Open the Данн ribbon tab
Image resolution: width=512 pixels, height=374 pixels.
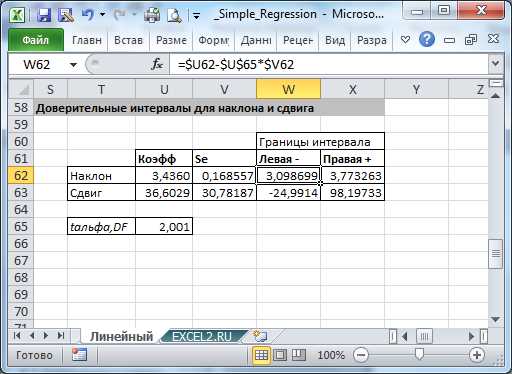pyautogui.click(x=256, y=40)
